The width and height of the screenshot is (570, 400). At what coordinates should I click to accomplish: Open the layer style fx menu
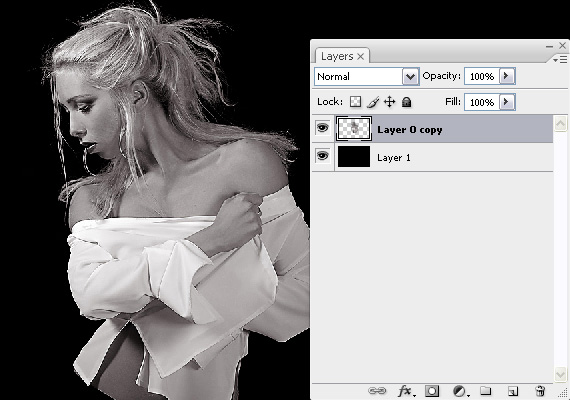point(405,391)
